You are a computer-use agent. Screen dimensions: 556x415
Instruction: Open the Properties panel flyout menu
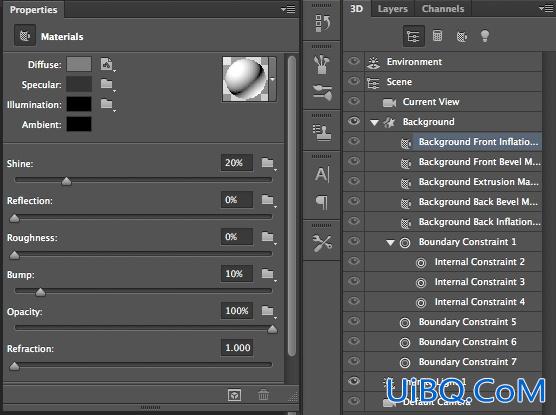coord(288,9)
